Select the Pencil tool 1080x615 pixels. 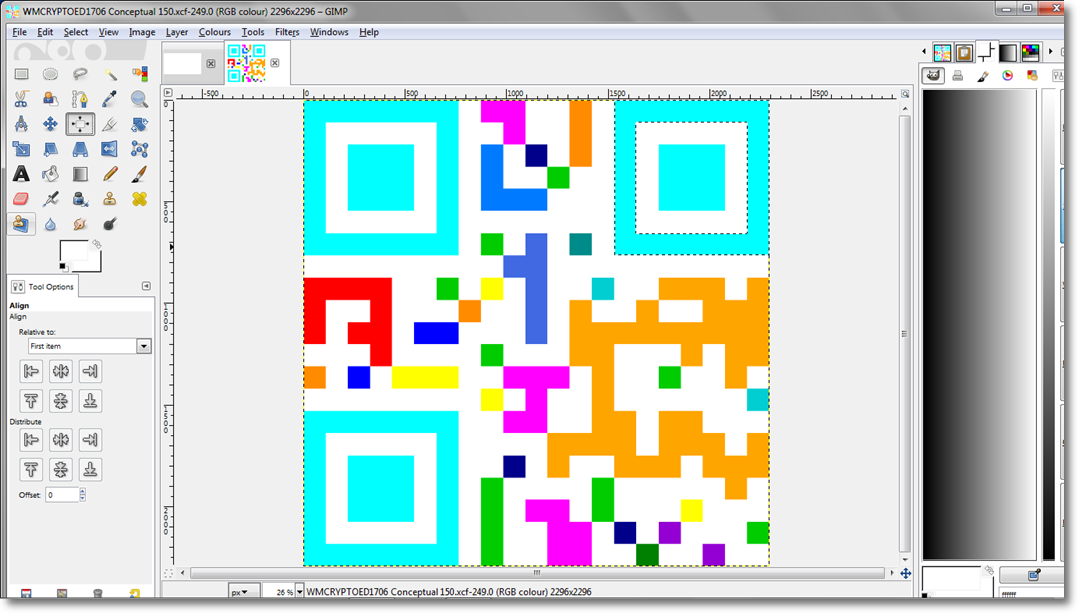point(110,174)
